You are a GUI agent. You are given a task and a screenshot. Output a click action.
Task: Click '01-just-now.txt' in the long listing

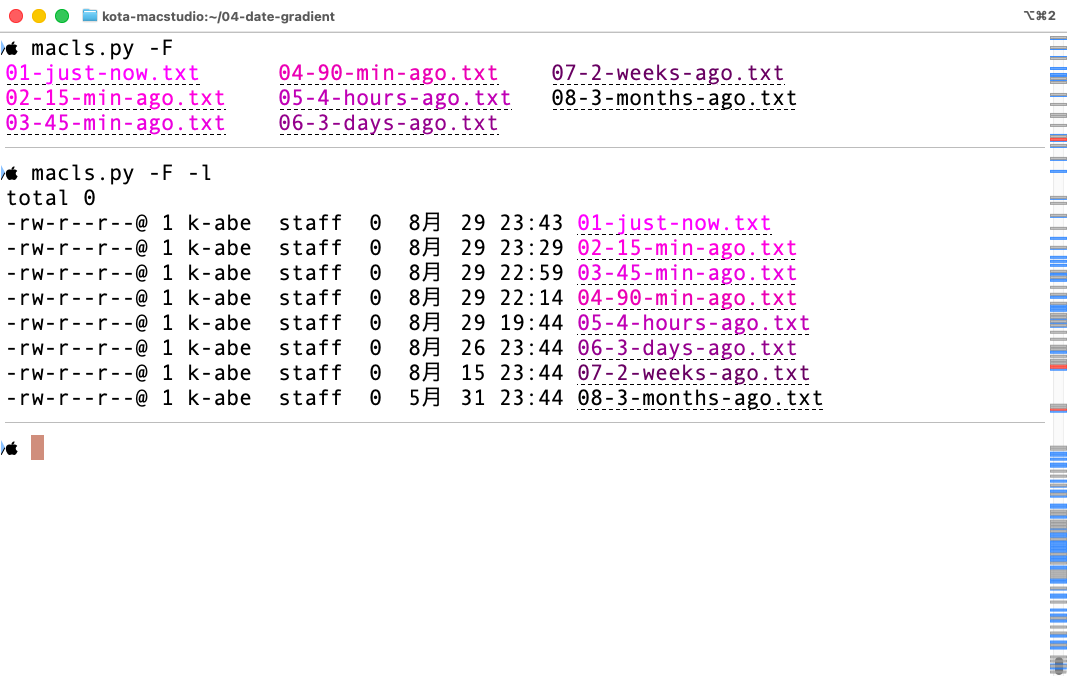point(674,224)
